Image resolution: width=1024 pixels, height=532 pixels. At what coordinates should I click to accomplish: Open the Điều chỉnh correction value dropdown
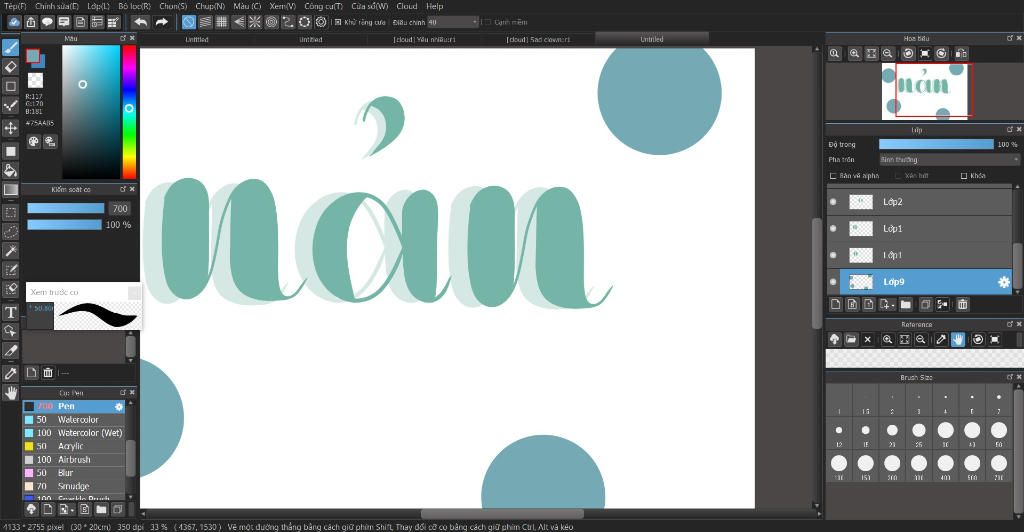tap(453, 22)
